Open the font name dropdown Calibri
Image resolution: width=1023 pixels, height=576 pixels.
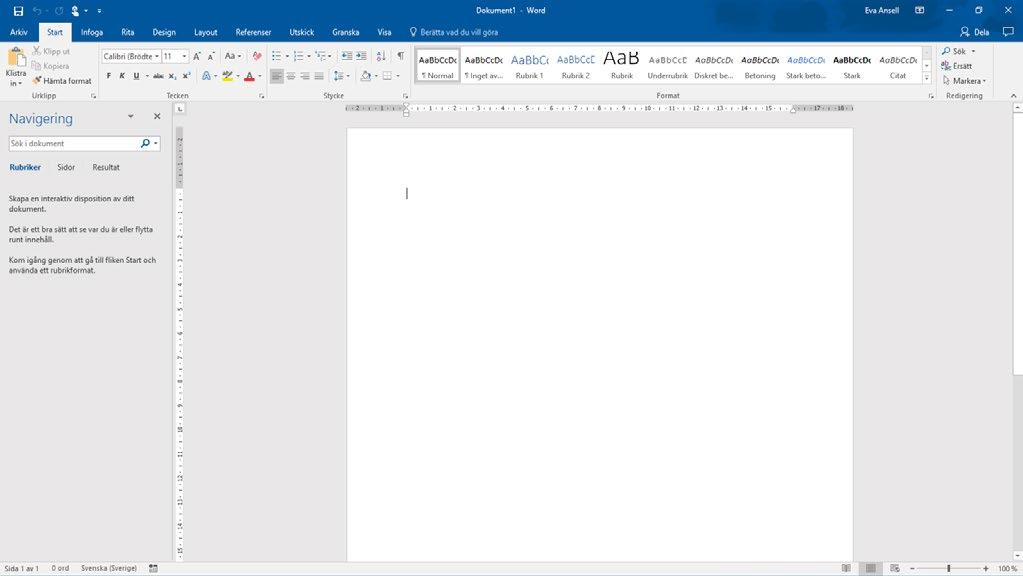point(157,57)
